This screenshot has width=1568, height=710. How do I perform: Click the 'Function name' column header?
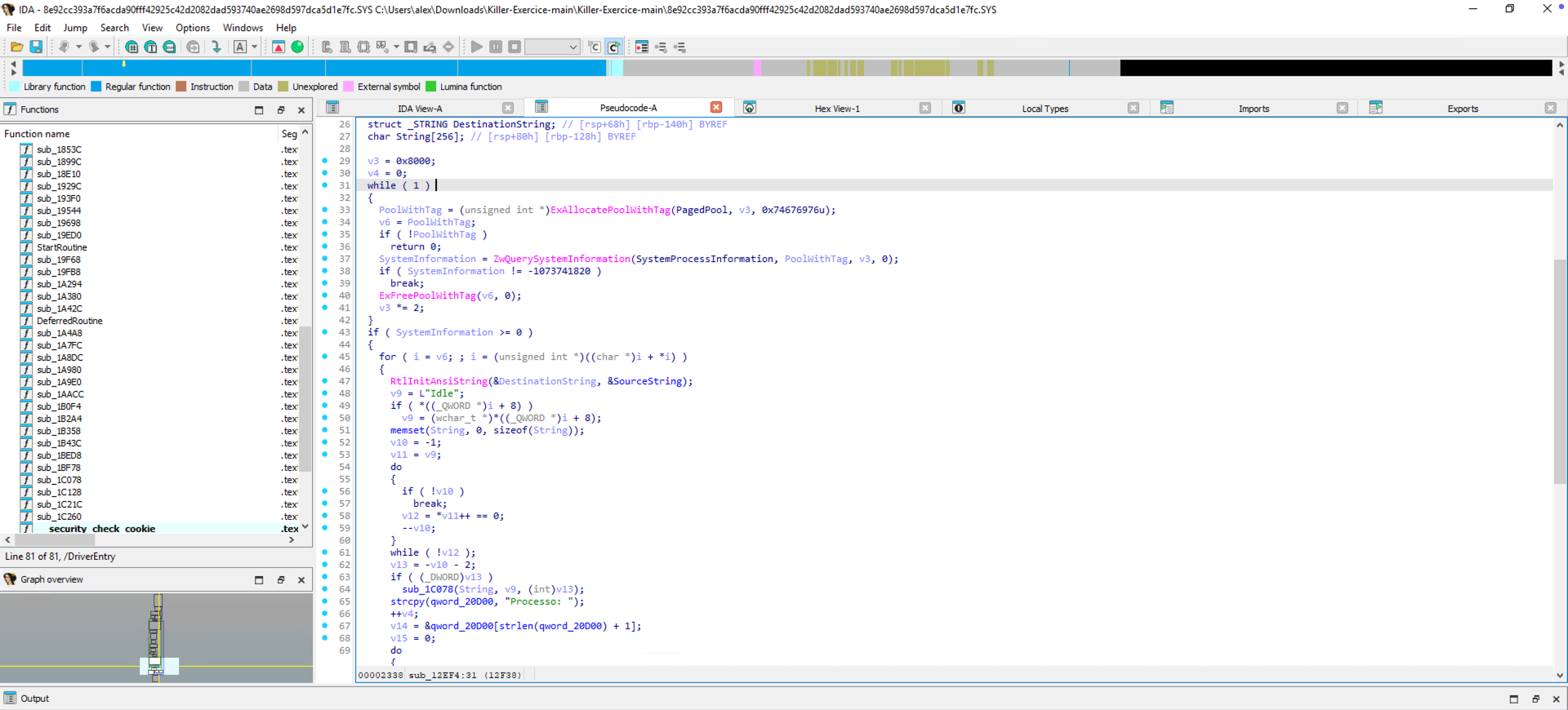37,134
